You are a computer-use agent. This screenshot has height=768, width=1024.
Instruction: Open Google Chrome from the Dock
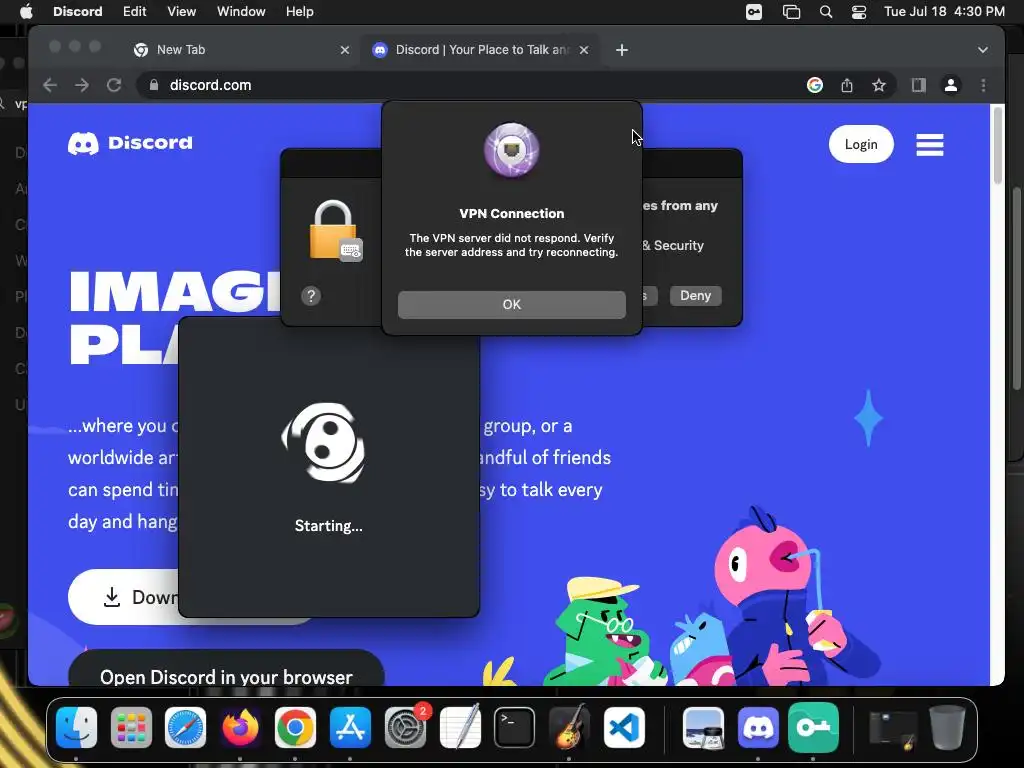(295, 727)
